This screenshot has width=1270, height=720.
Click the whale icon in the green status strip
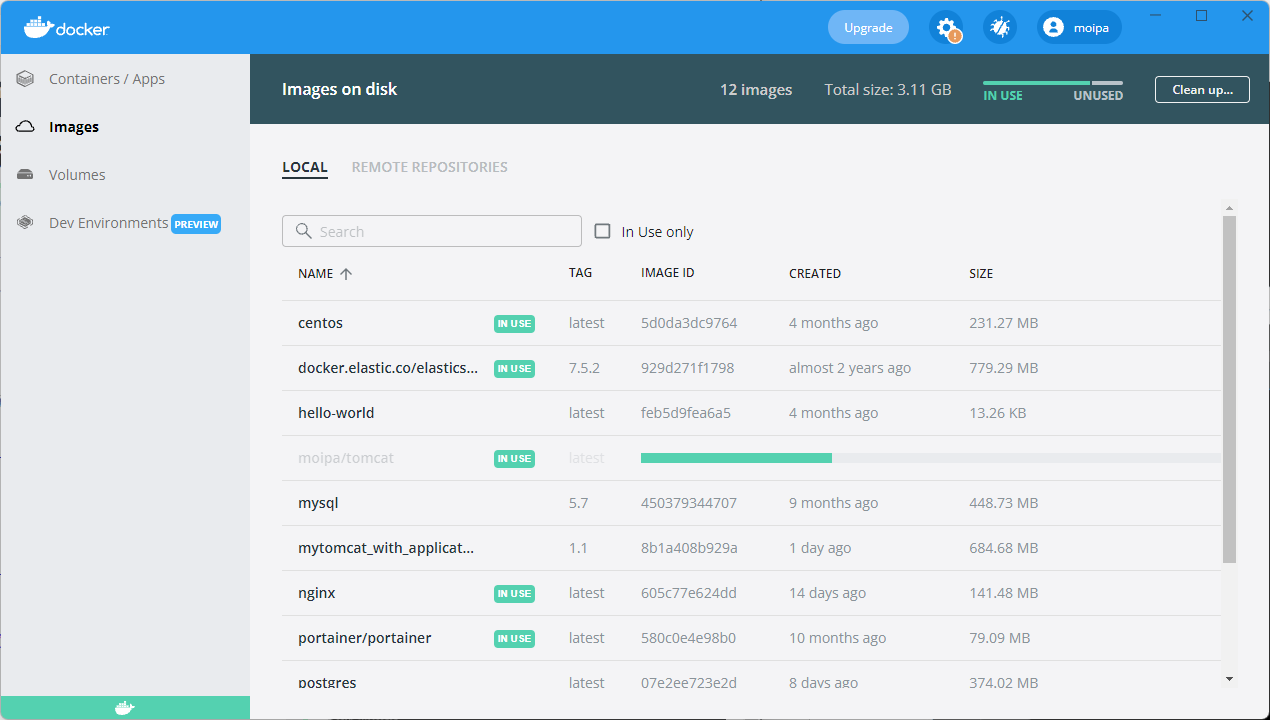[x=124, y=708]
